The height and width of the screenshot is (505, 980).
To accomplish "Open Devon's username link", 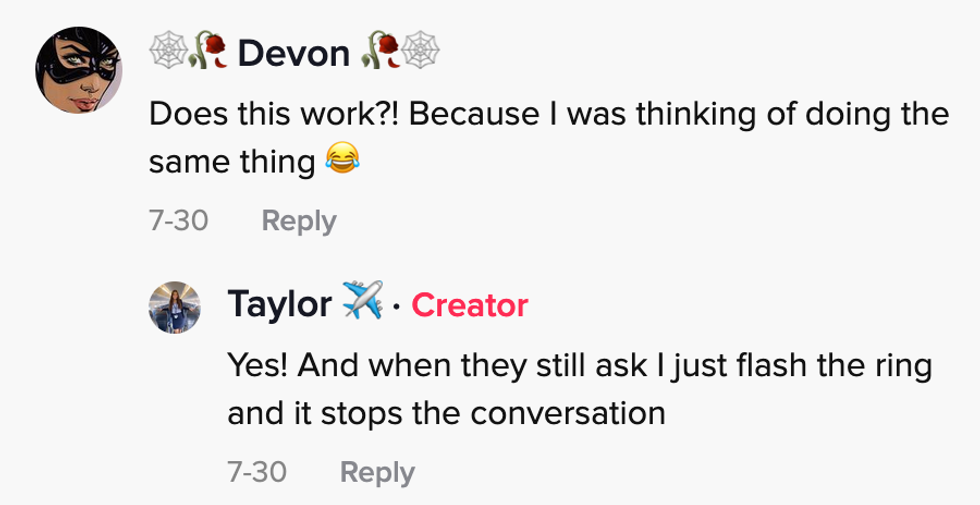I will click(294, 54).
